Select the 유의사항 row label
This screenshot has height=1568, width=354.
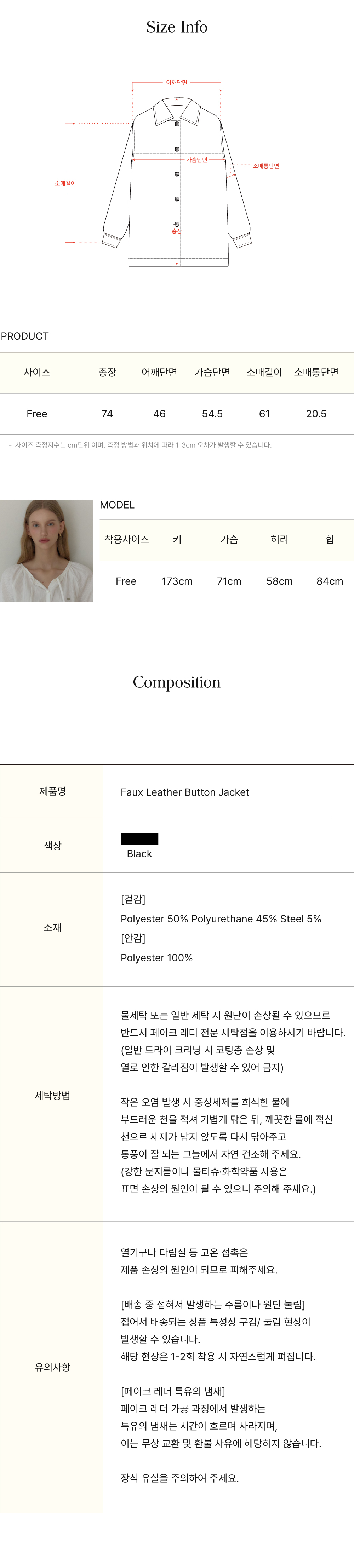[53, 1367]
